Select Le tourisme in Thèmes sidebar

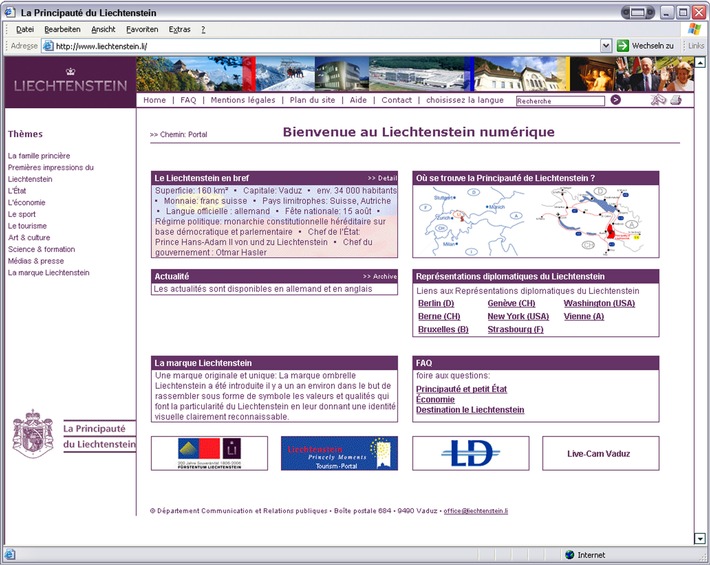point(27,226)
